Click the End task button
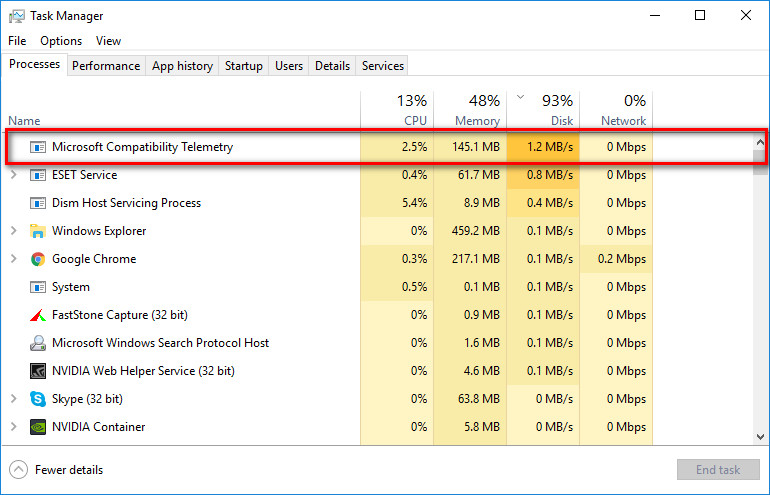Image resolution: width=770 pixels, height=495 pixels. tap(718, 470)
